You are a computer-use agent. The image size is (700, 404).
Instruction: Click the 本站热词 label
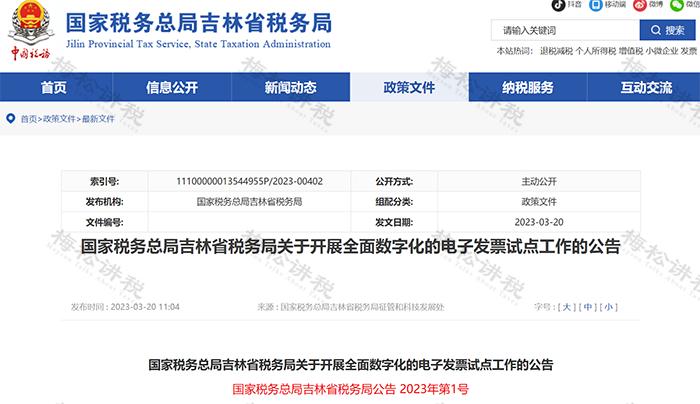(515, 51)
